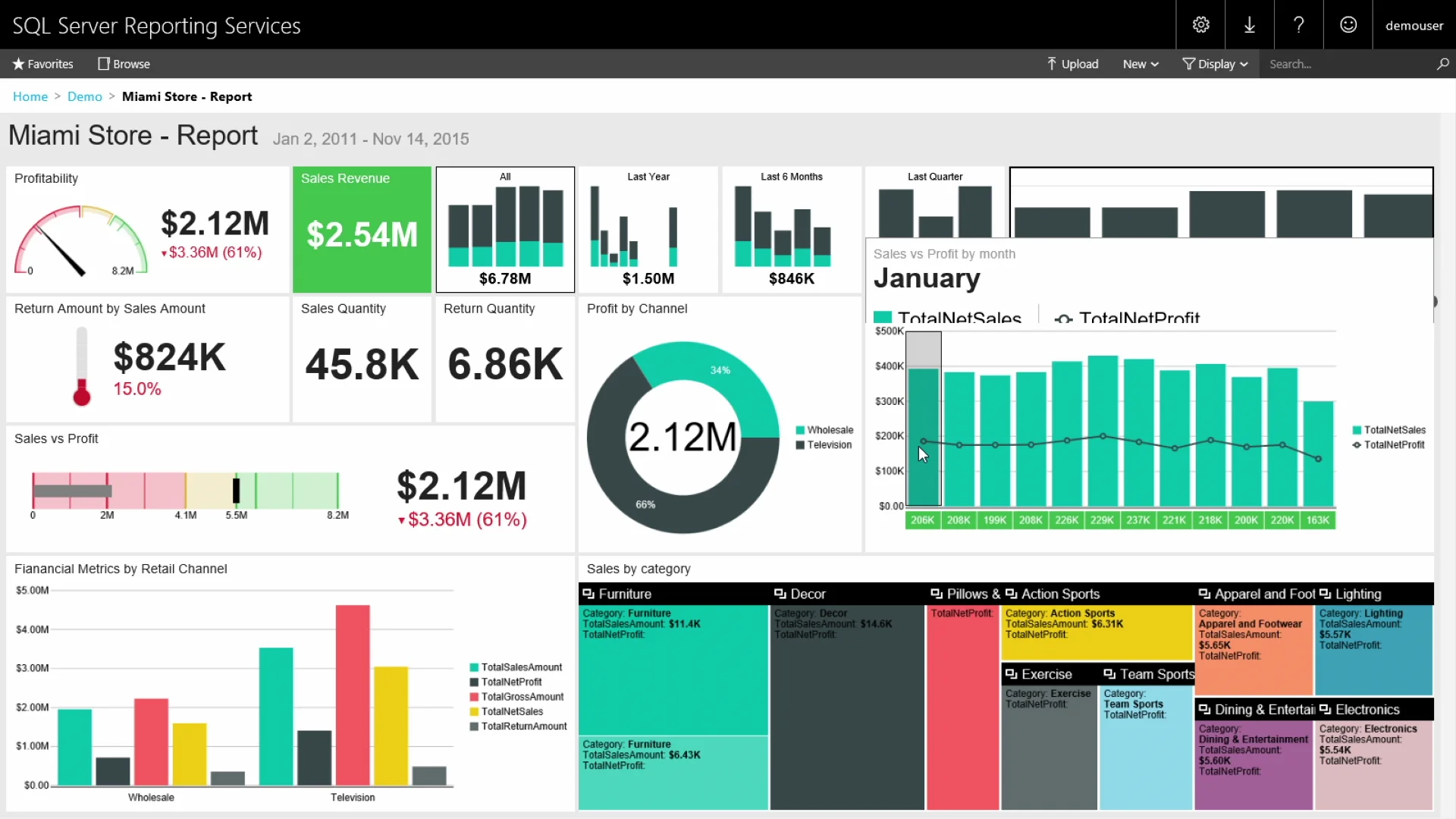Screen dimensions: 1456x819
Task: Send feedback using the smiley face icon
Action: [x=1348, y=24]
